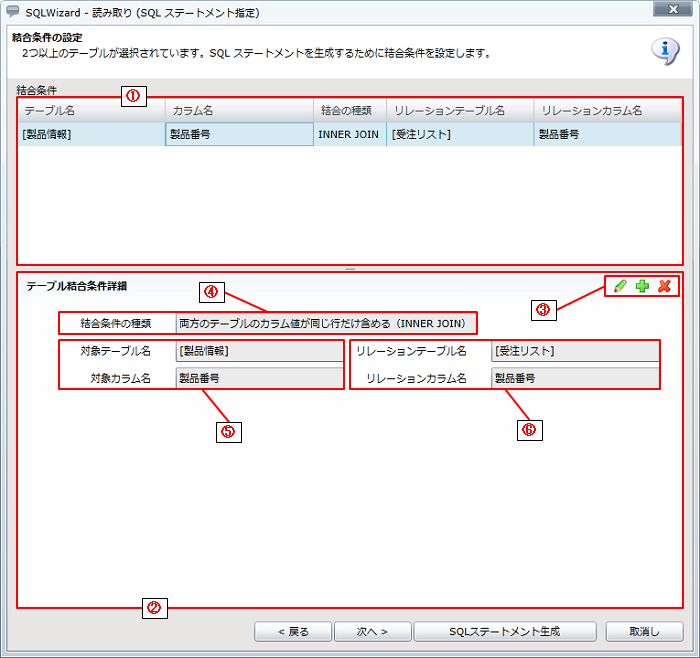Click the 対象カラム名 field
Screen dimensions: 700x658
(x=258, y=379)
